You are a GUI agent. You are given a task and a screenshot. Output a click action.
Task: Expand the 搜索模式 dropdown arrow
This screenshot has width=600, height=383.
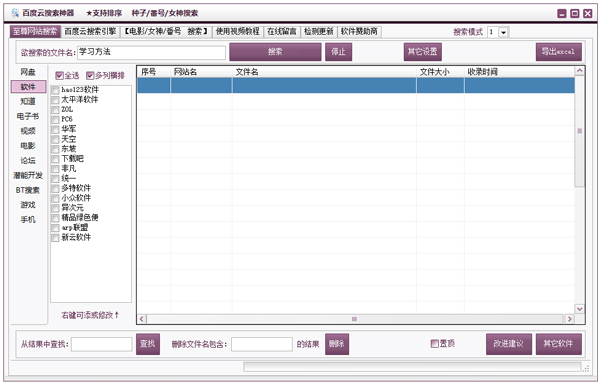(504, 33)
